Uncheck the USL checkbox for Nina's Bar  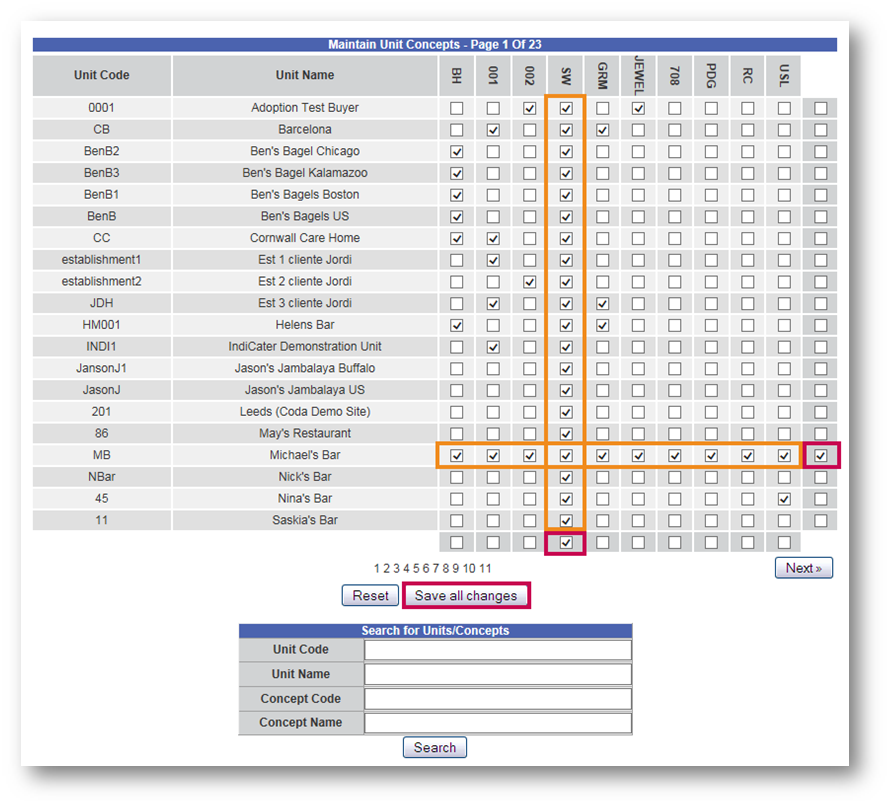(x=785, y=499)
